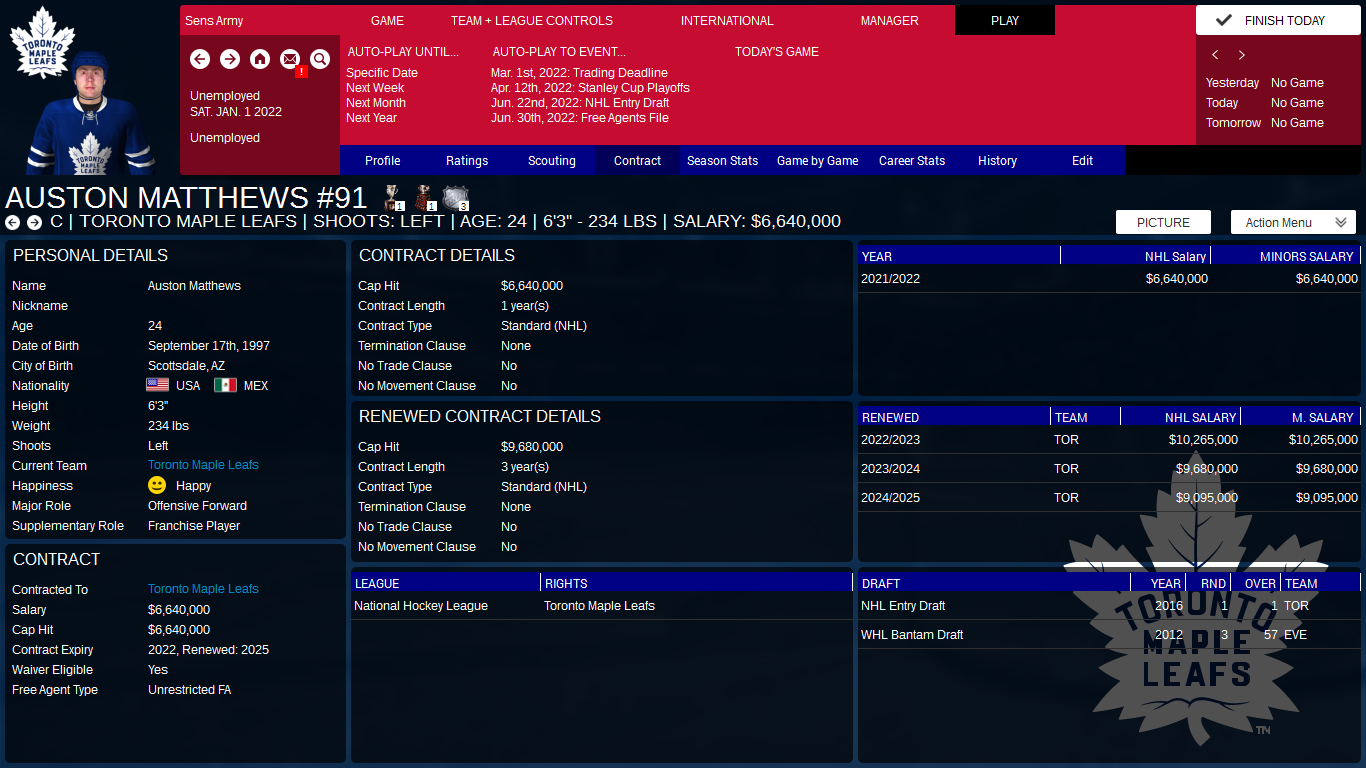This screenshot has height=768, width=1366.
Task: Open Current Team Toronto Maple Leafs link
Action: 203,465
